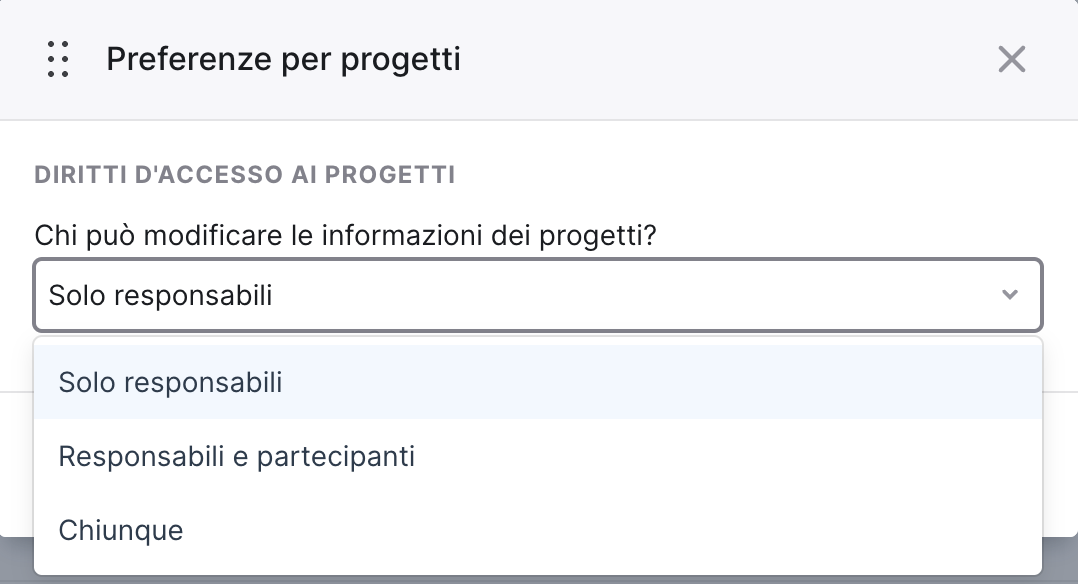Dismiss the preferences panel with the X icon
Viewport: 1078px width, 584px height.
pyautogui.click(x=1011, y=59)
